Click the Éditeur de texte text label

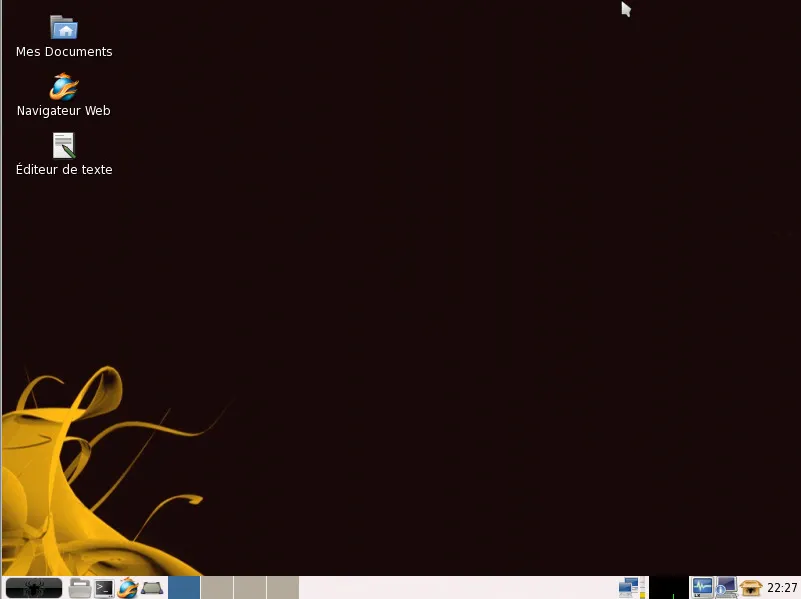click(64, 169)
